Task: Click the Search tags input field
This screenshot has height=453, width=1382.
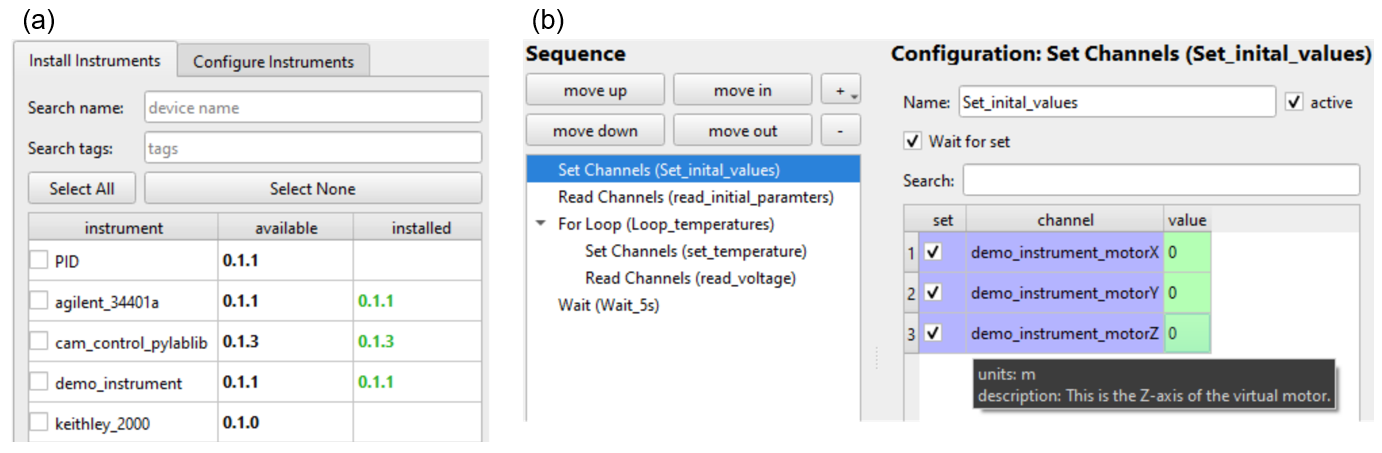Action: pyautogui.click(x=312, y=148)
